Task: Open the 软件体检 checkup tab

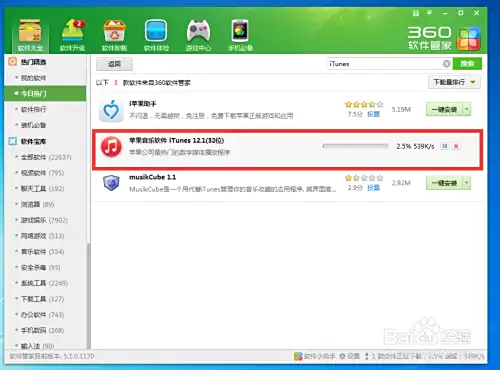Action: point(156,36)
